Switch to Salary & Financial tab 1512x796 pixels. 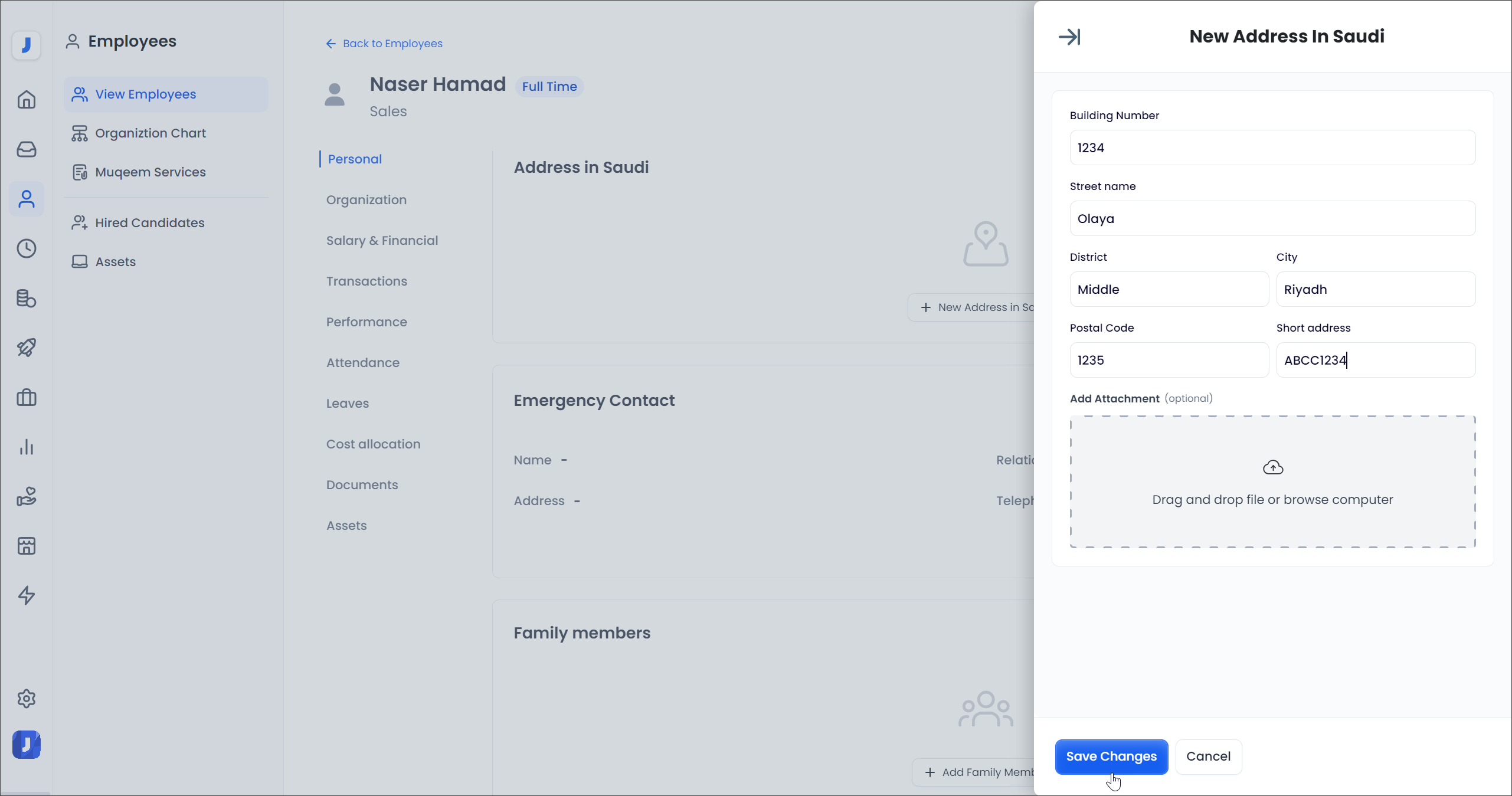(382, 241)
